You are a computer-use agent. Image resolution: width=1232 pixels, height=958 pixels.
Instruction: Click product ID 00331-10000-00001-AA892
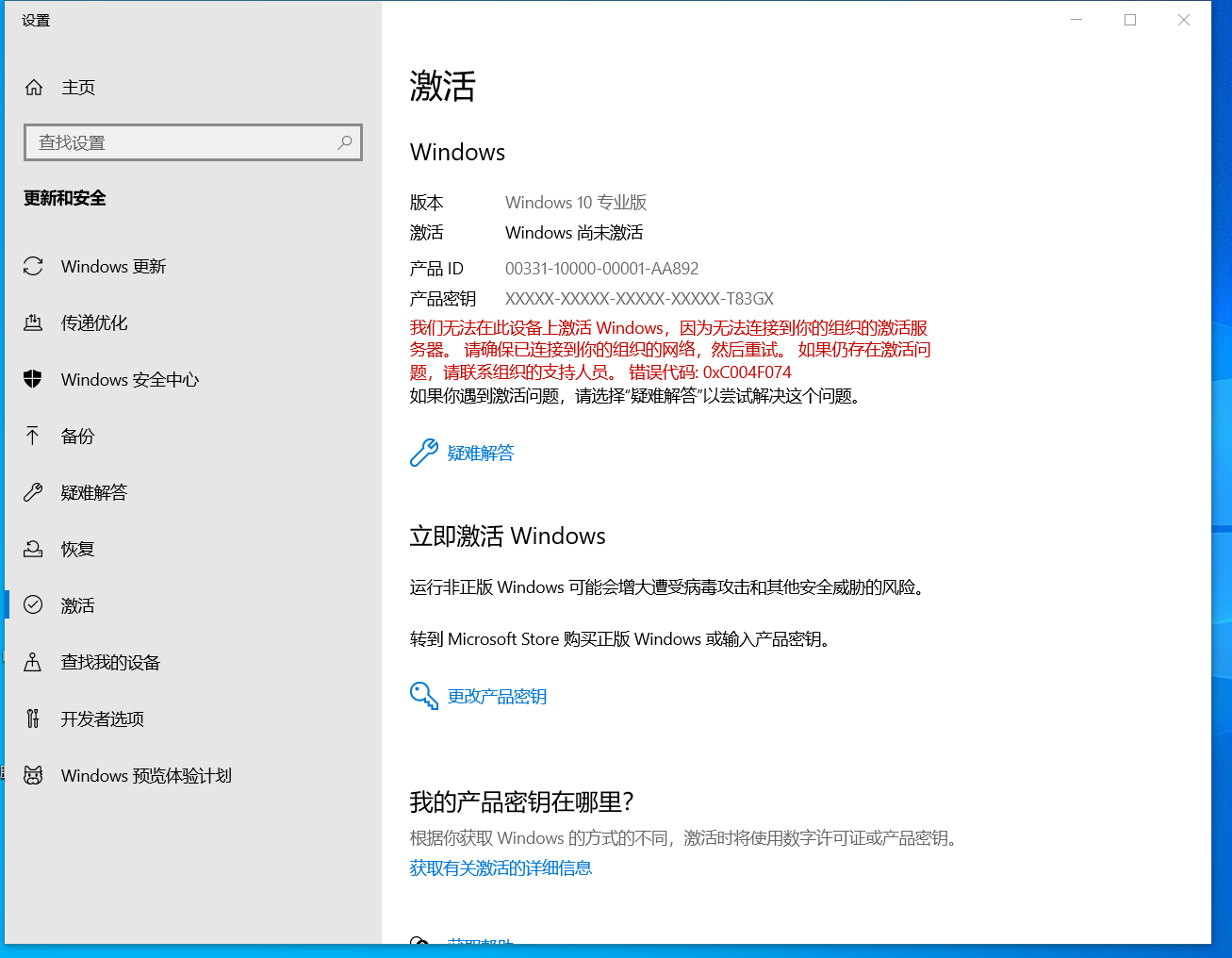pos(602,269)
